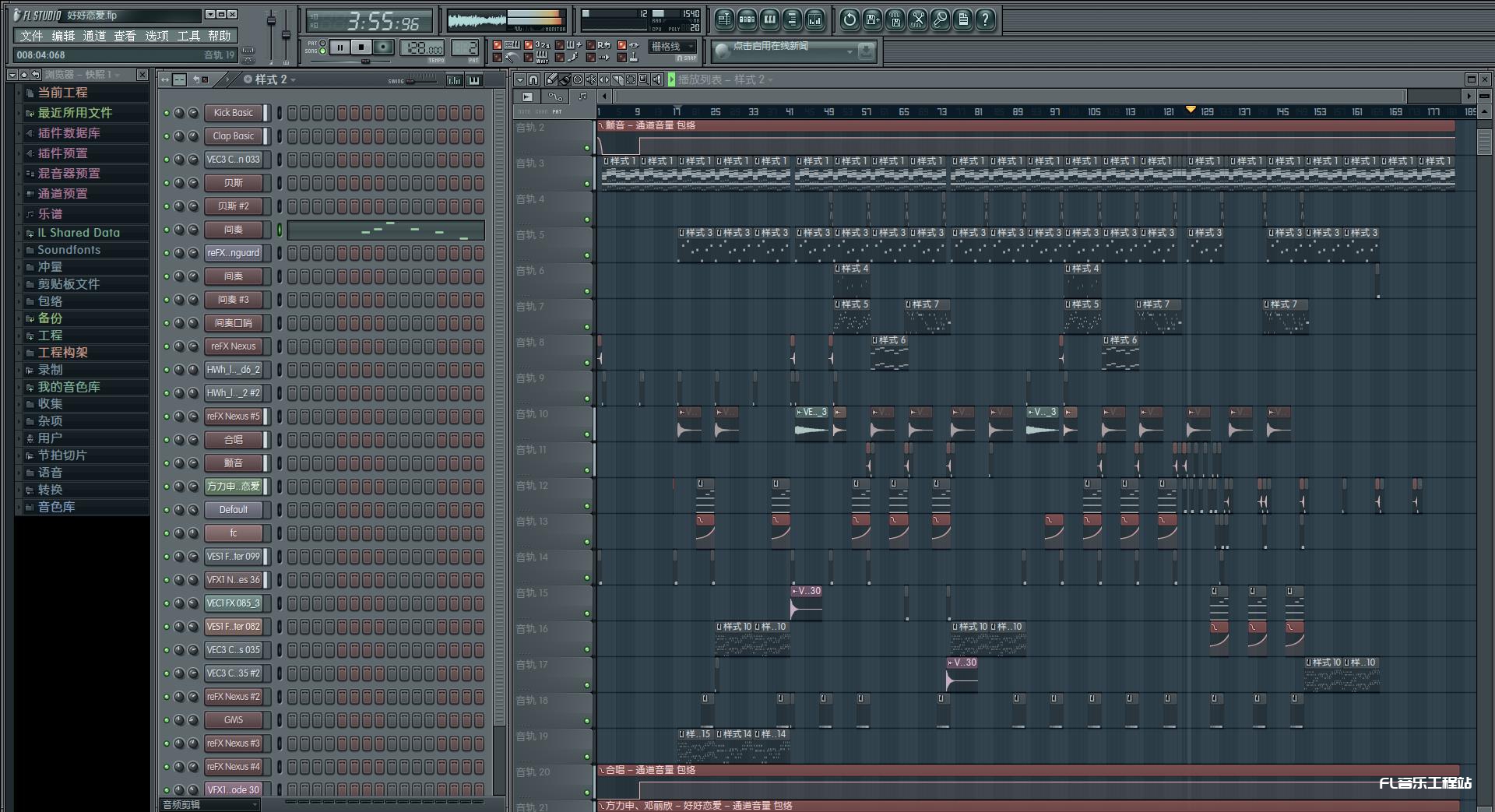This screenshot has width=1495, height=812.
Task: Select the playlist playback speaker tool
Action: pos(657,79)
